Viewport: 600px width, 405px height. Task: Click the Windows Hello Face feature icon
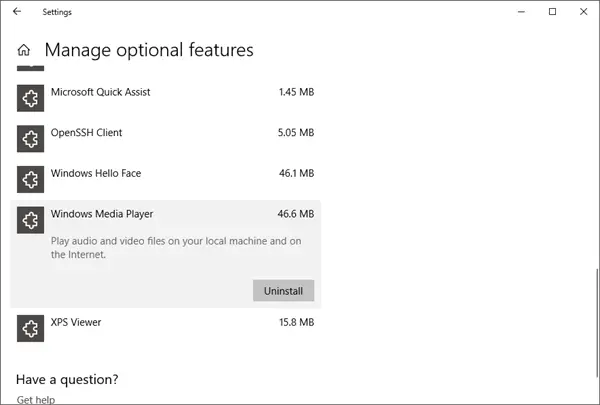(x=31, y=179)
